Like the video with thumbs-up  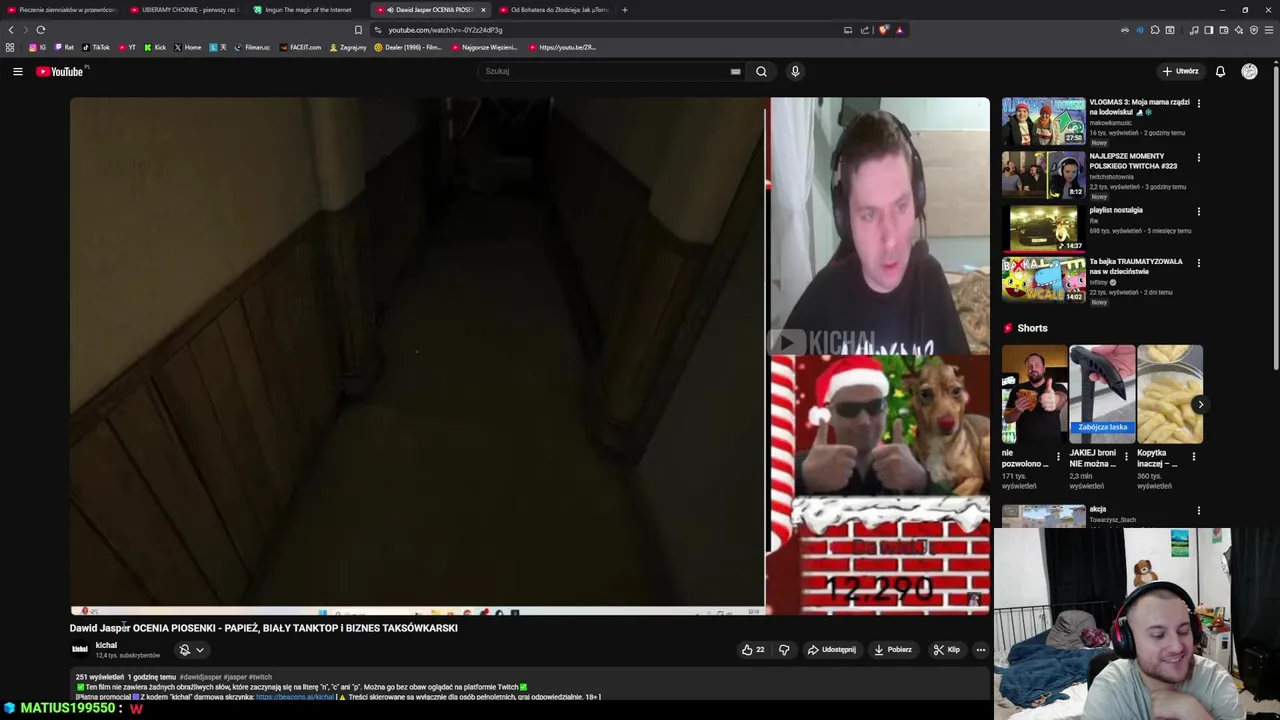click(x=753, y=650)
